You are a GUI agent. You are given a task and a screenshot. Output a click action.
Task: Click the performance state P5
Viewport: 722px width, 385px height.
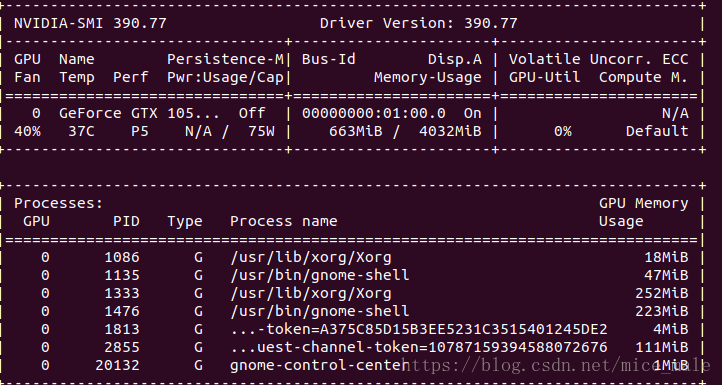coord(140,131)
